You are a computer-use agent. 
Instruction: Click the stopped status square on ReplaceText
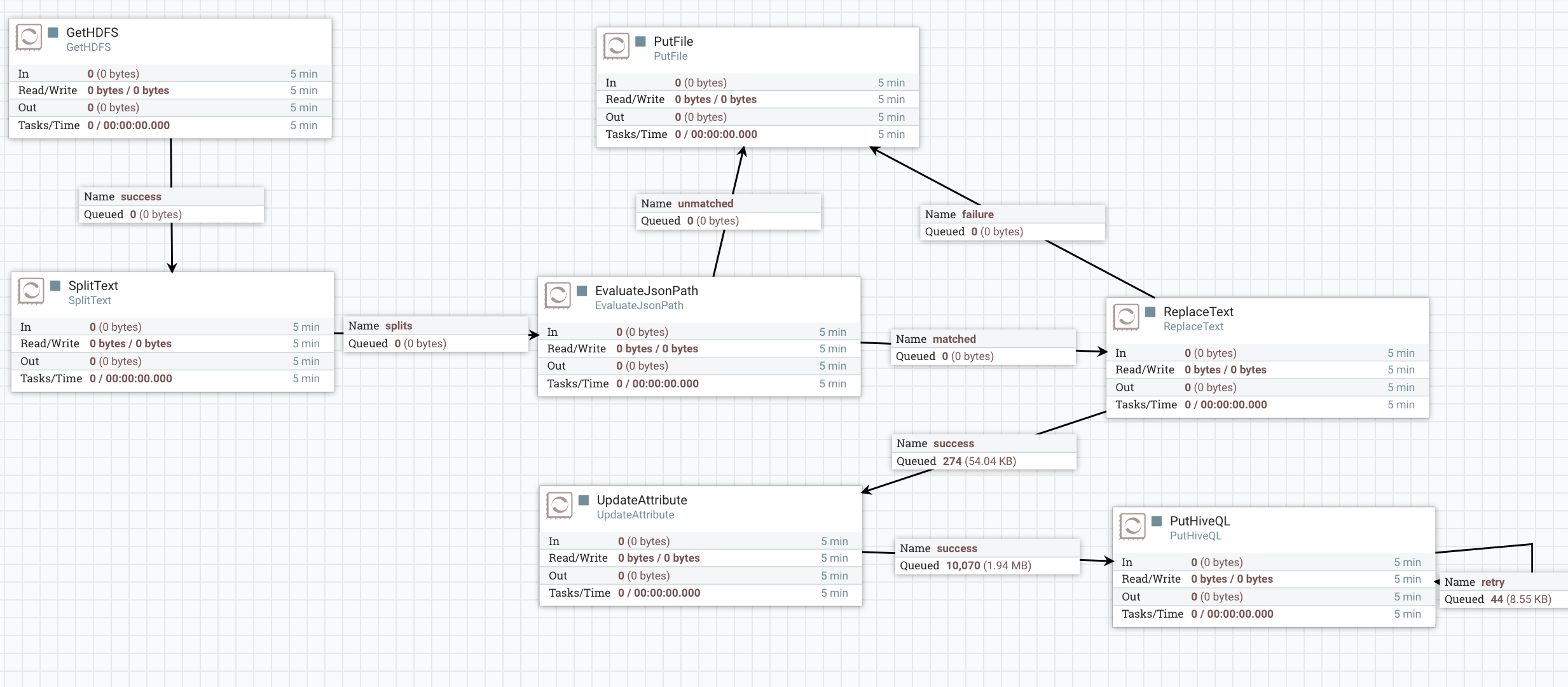click(x=1150, y=311)
